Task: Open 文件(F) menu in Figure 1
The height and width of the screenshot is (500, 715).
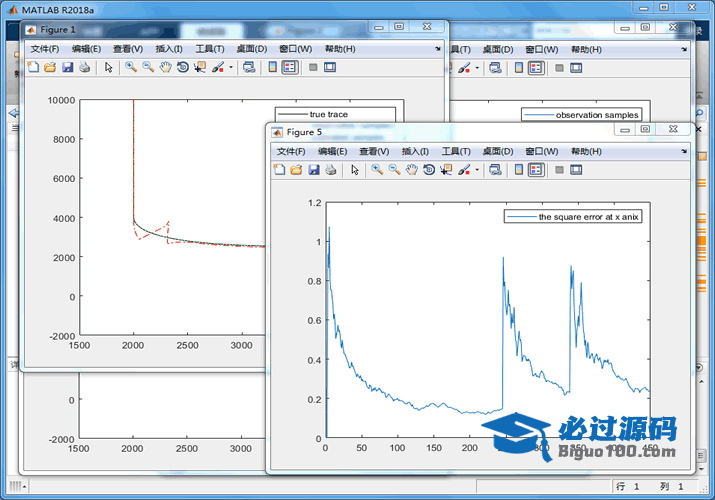Action: pos(45,49)
